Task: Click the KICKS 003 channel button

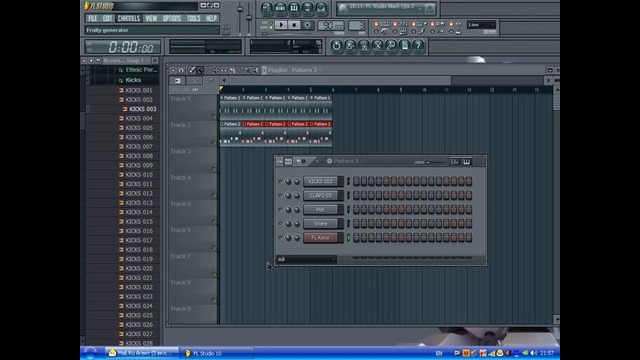Action: click(320, 182)
